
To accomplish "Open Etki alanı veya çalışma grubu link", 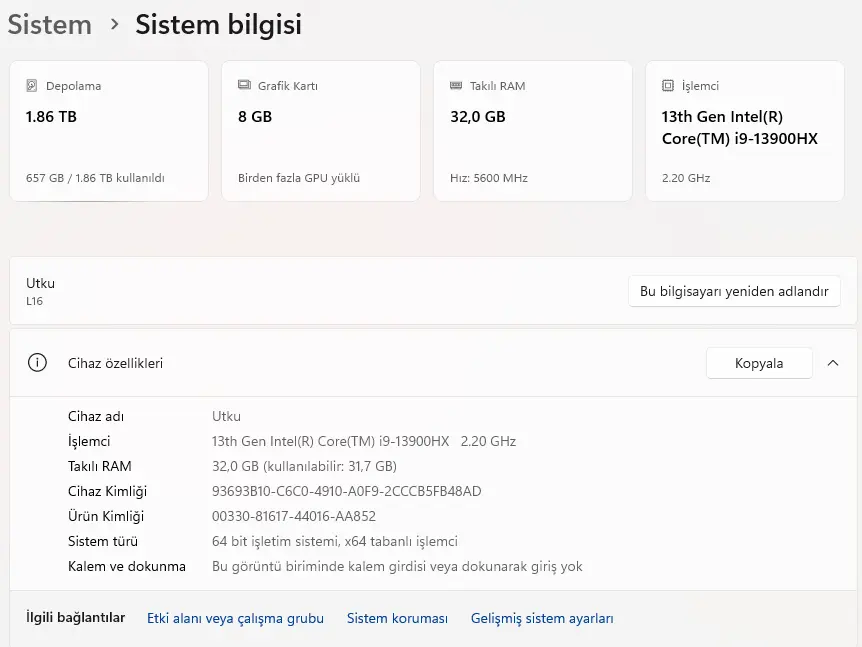I will (235, 618).
